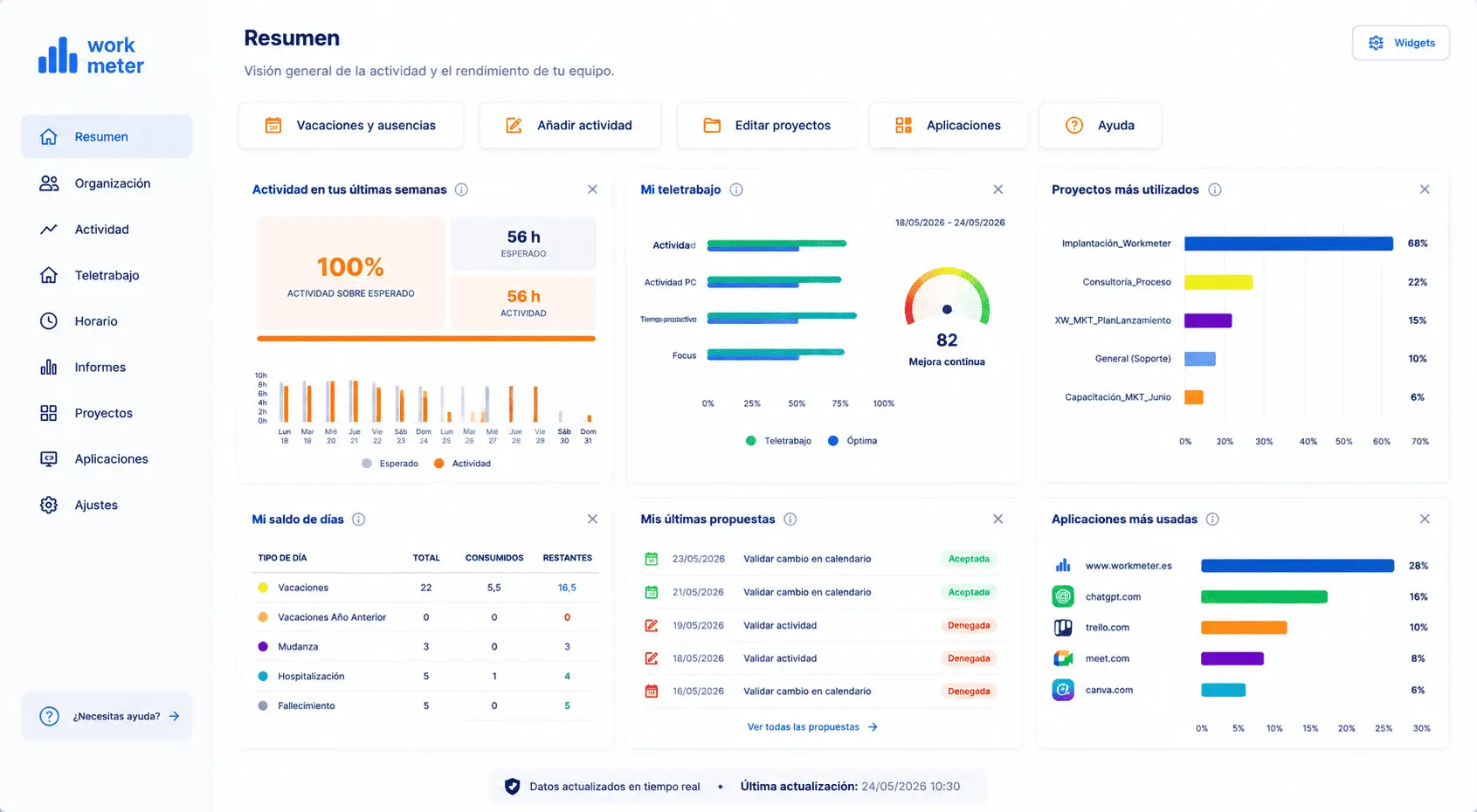1477x812 pixels.
Task: Open Teletrabajo sidebar section
Action: (x=107, y=275)
